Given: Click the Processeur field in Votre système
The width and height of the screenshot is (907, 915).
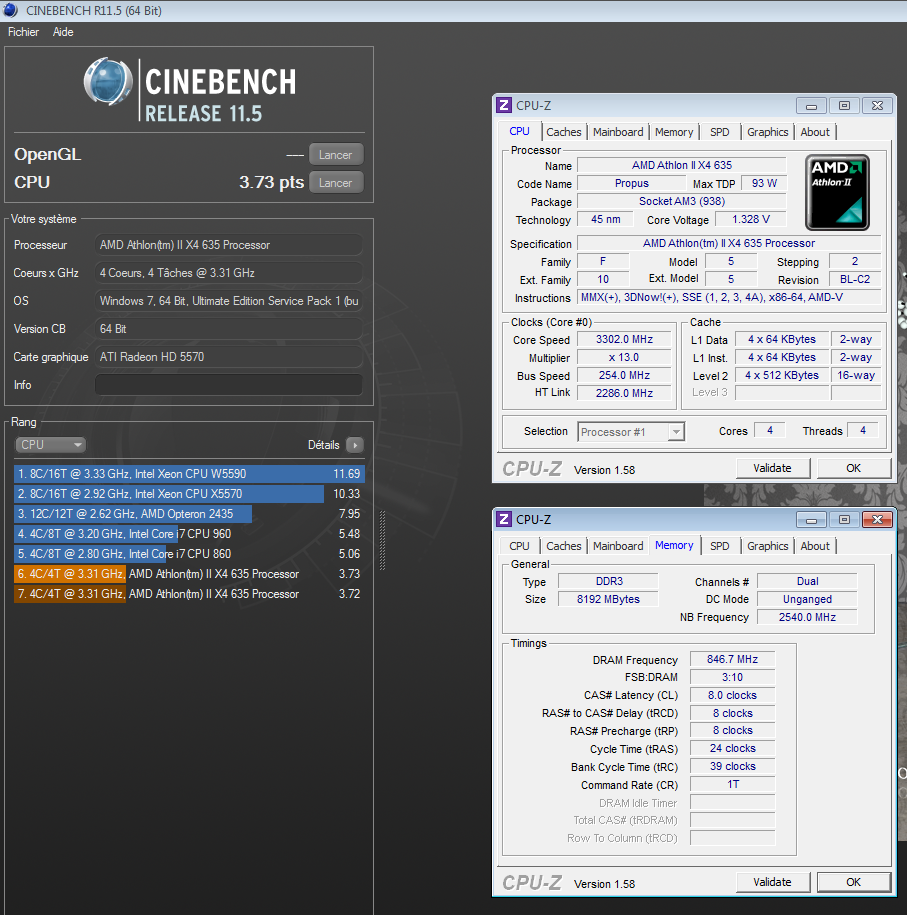Looking at the screenshot, I should pos(229,245).
